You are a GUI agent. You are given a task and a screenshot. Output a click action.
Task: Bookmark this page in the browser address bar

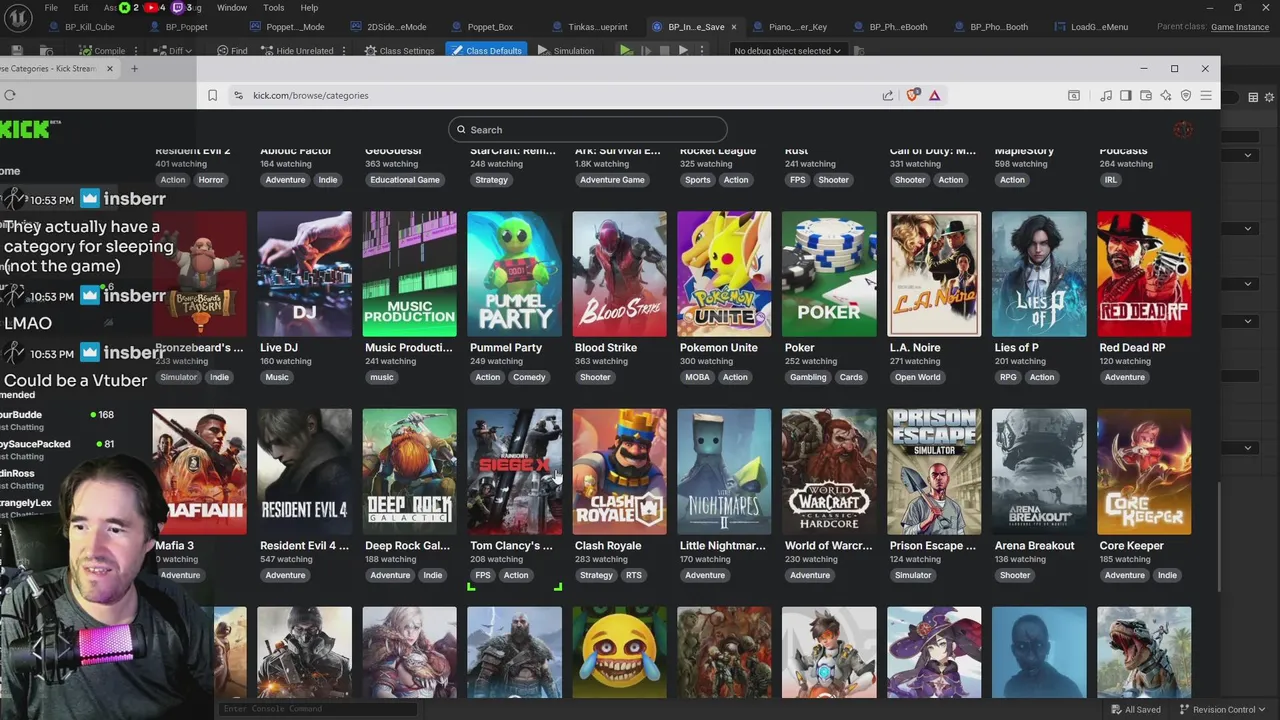point(212,95)
